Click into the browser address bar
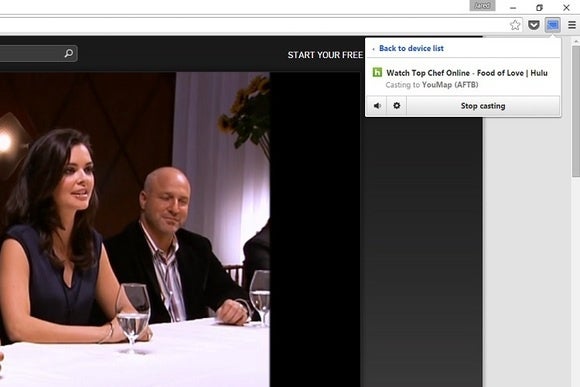The image size is (580, 387). [x=253, y=25]
